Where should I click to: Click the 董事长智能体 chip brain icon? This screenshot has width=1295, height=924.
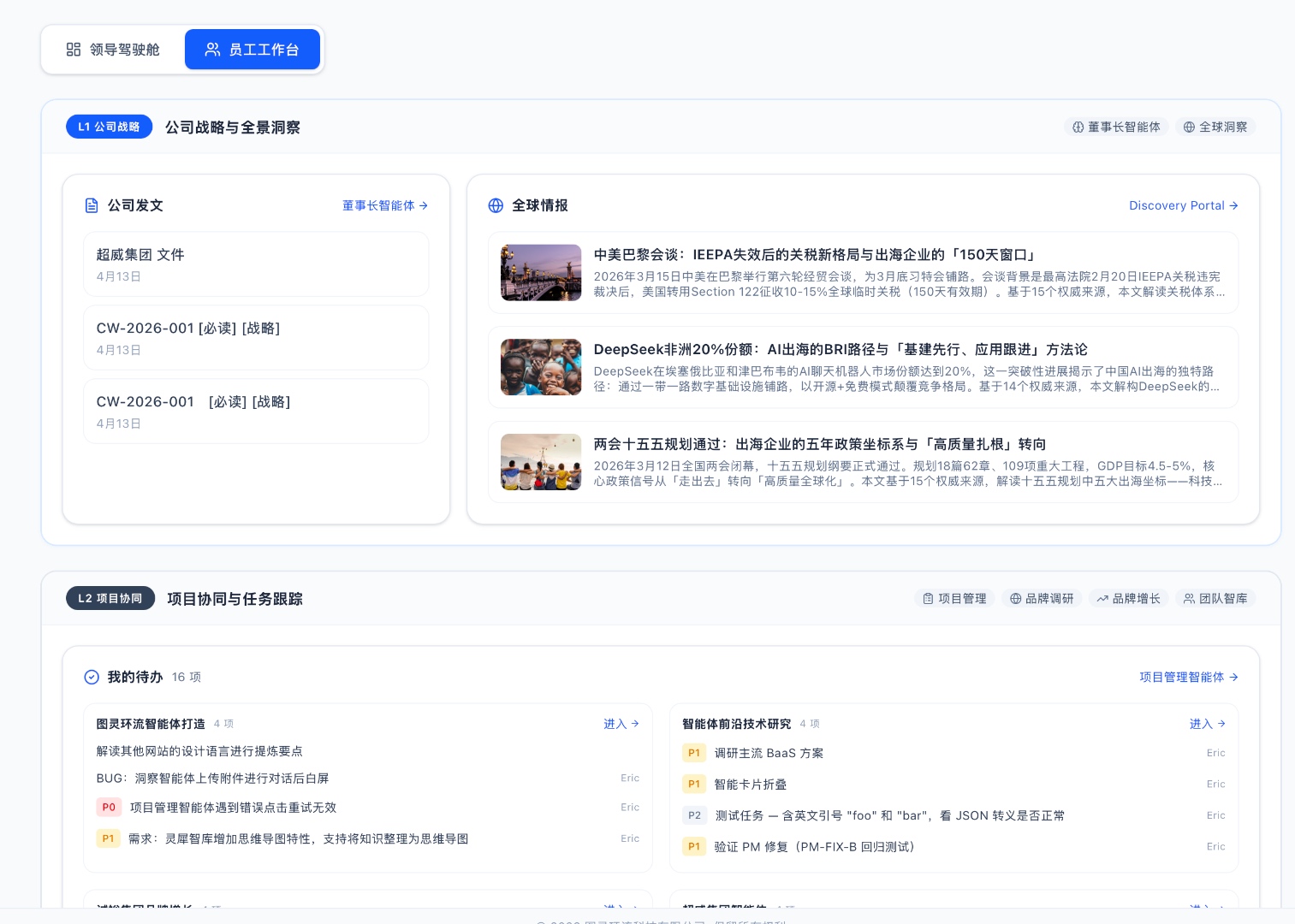coord(1078,127)
